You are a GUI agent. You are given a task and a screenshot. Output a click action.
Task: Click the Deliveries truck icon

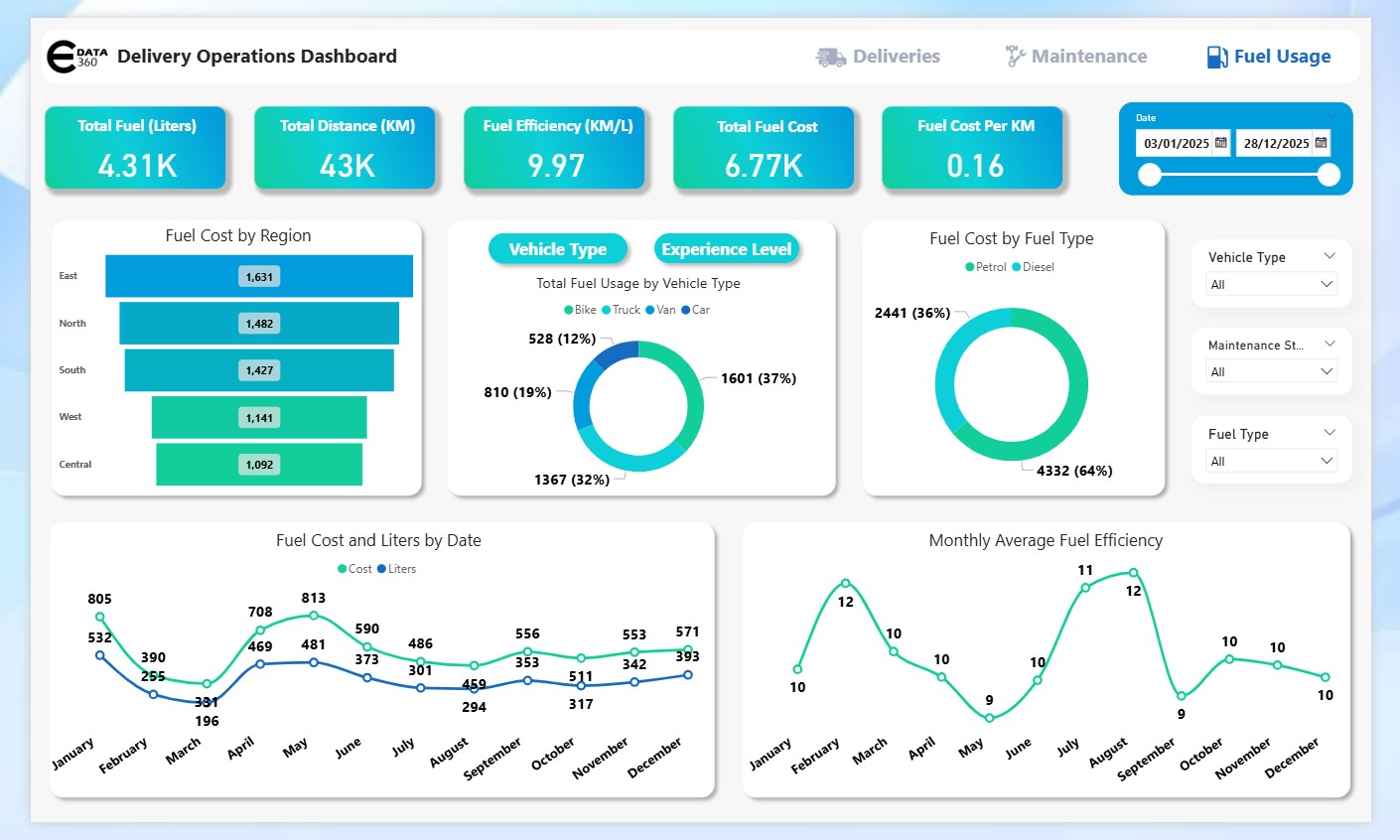[x=830, y=58]
